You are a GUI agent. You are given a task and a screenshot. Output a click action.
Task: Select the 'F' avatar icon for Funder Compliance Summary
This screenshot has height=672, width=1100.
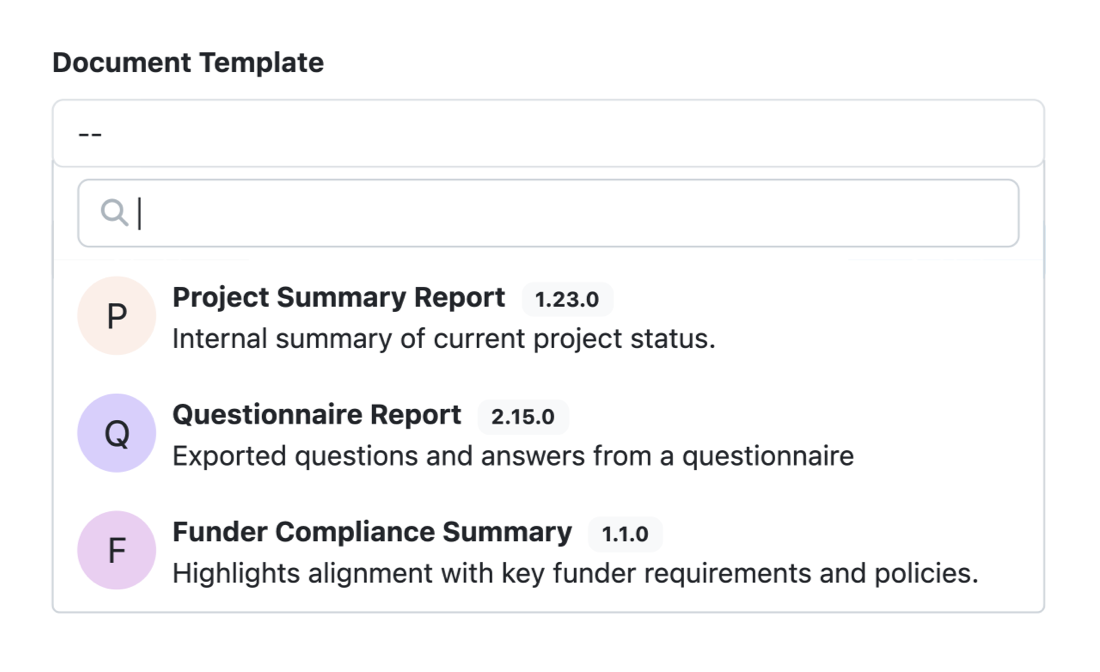116,550
